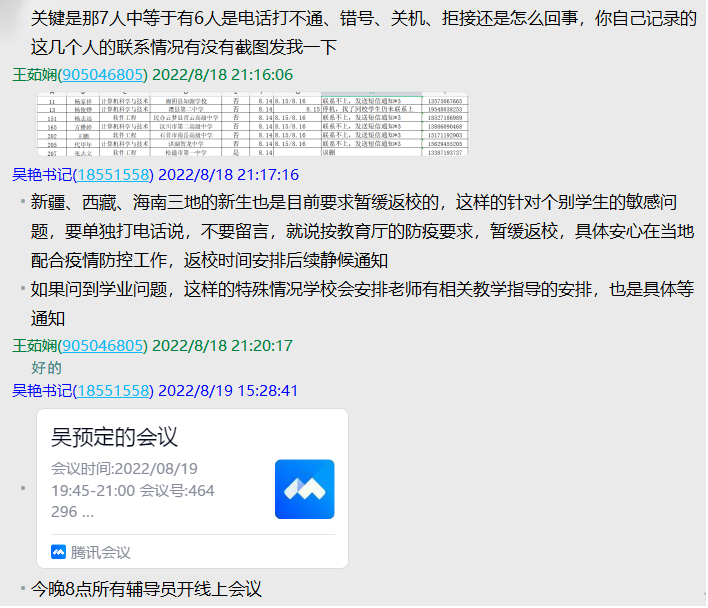
Task: Open the spreadsheet screenshot image
Action: click(x=252, y=125)
